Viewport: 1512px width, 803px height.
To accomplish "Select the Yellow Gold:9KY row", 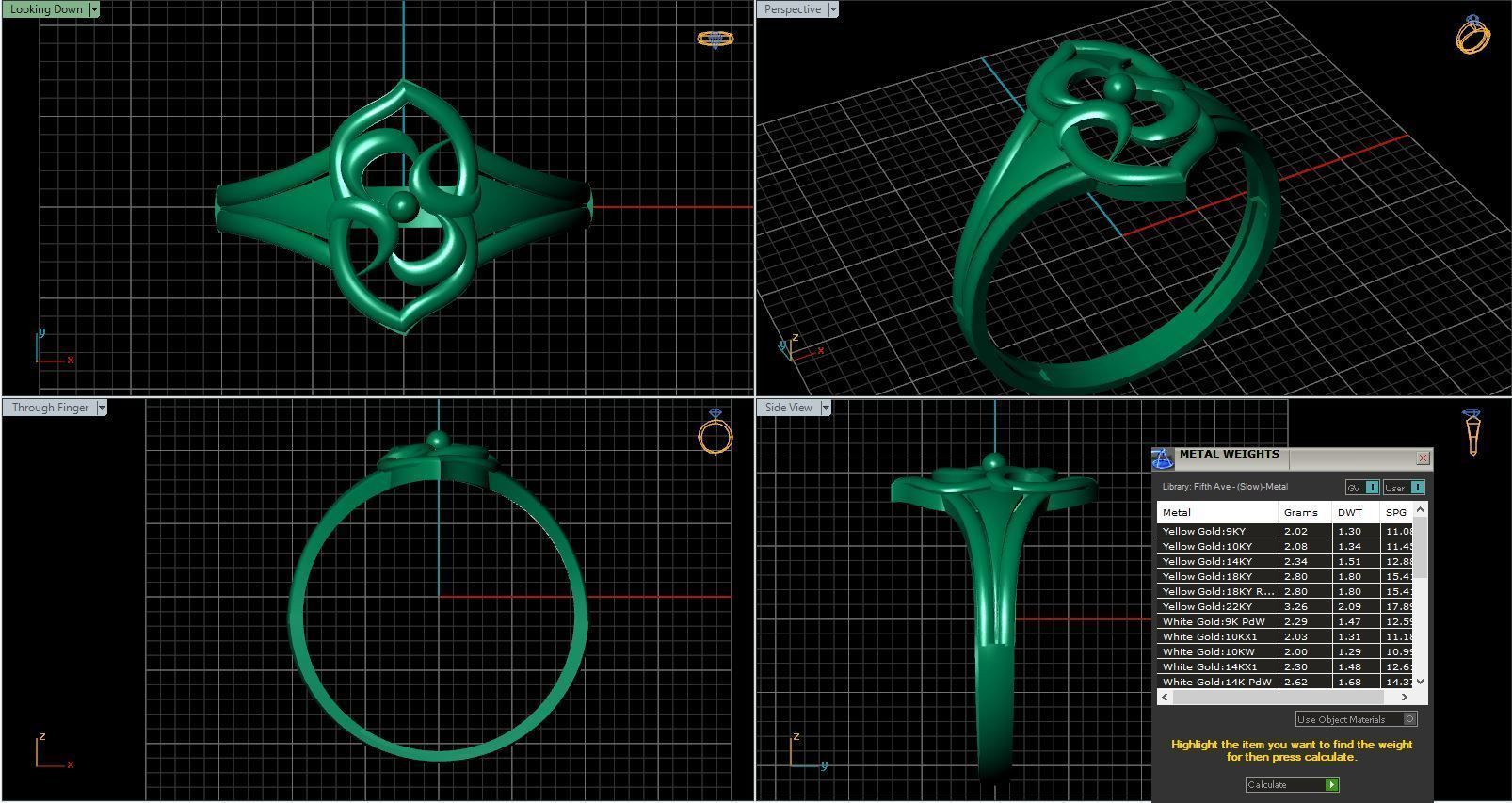I will tap(1285, 531).
